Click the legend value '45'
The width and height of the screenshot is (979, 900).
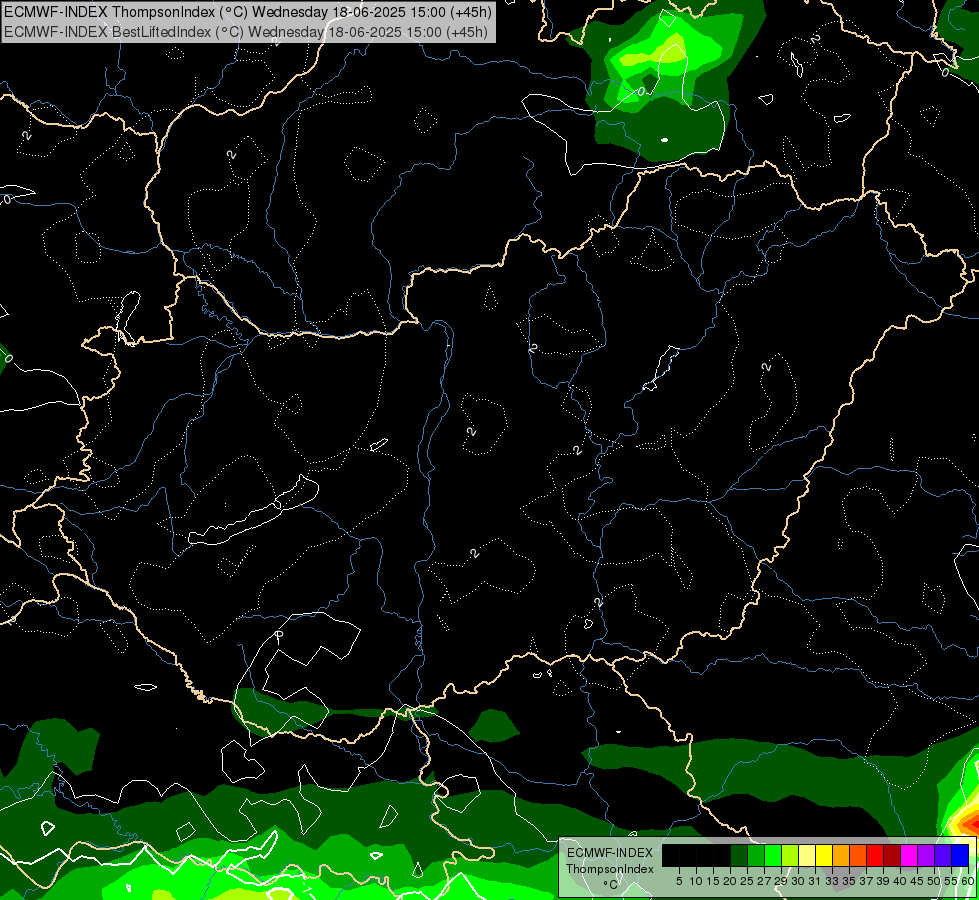[x=917, y=881]
